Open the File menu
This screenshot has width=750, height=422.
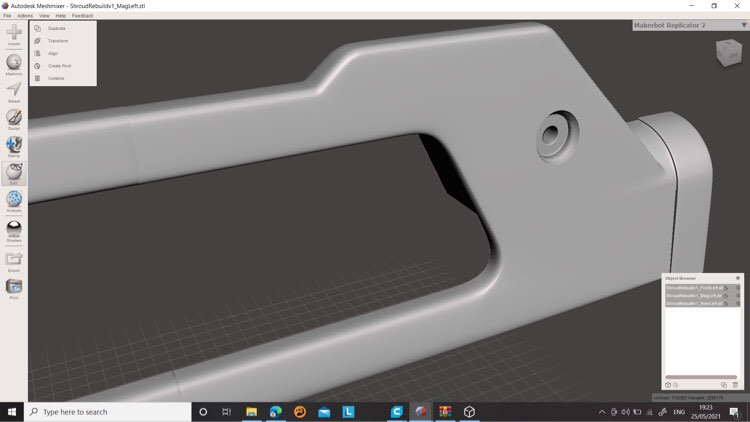[7, 16]
